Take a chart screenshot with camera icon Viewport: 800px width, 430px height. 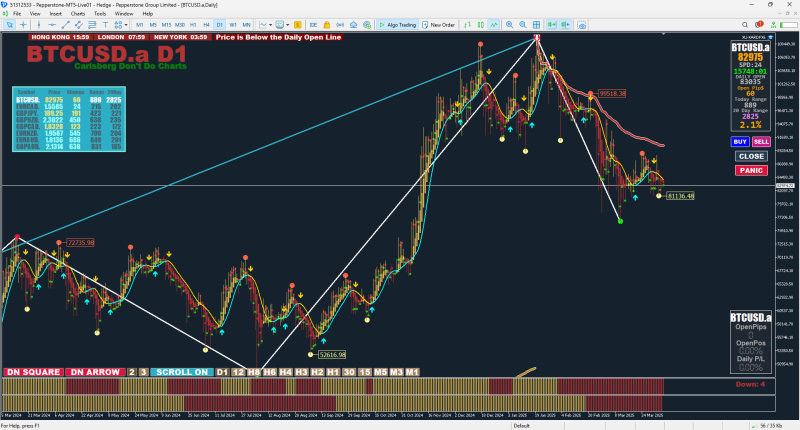[581, 24]
